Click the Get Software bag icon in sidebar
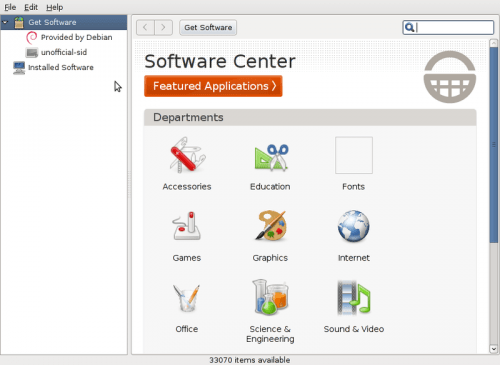The height and width of the screenshot is (365, 500). point(19,22)
